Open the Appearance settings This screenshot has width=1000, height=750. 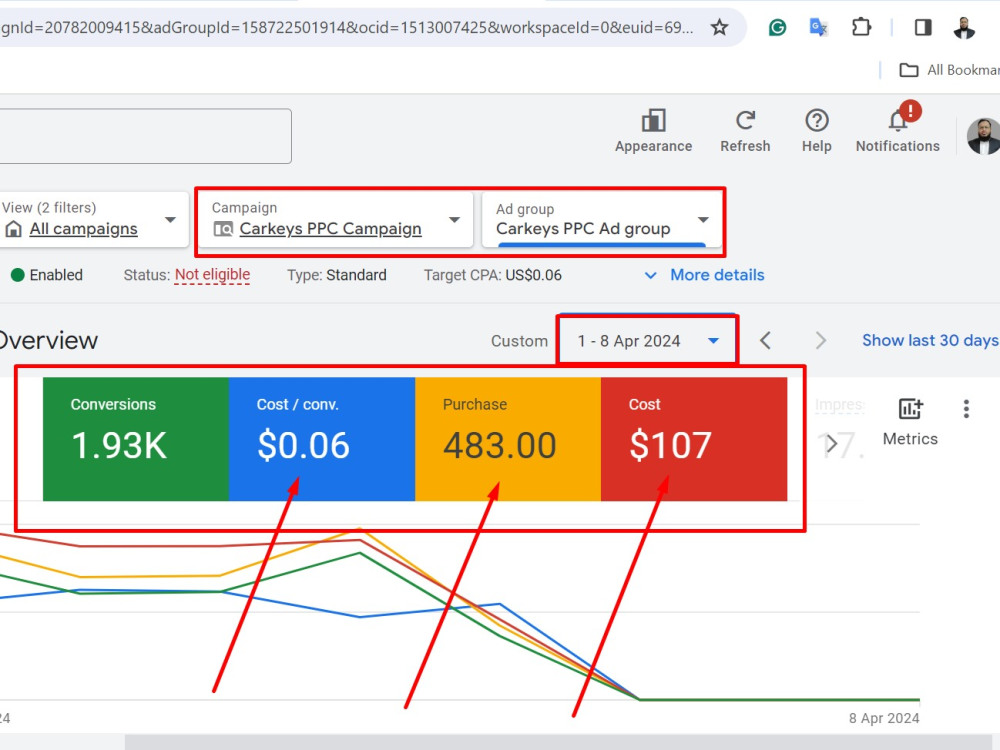tap(653, 131)
